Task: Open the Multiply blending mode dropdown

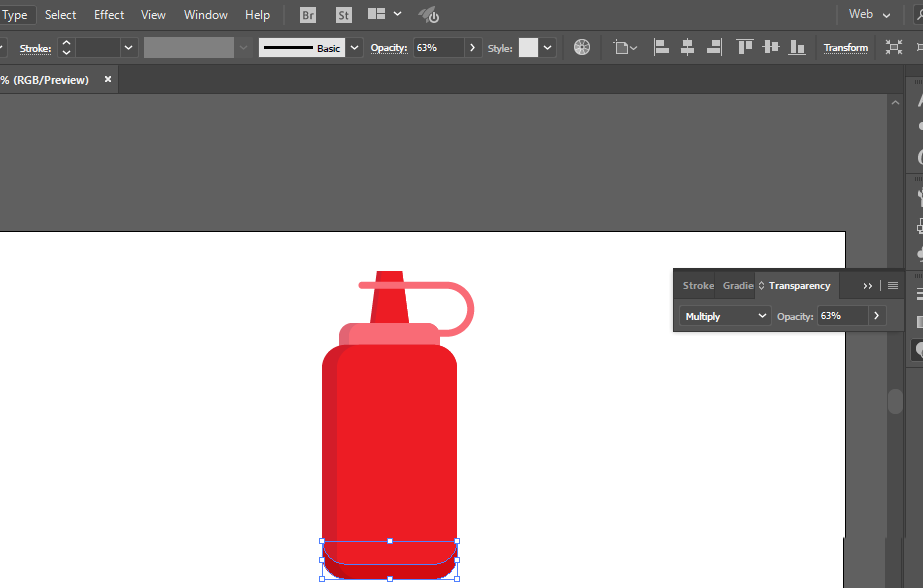Action: pyautogui.click(x=726, y=316)
